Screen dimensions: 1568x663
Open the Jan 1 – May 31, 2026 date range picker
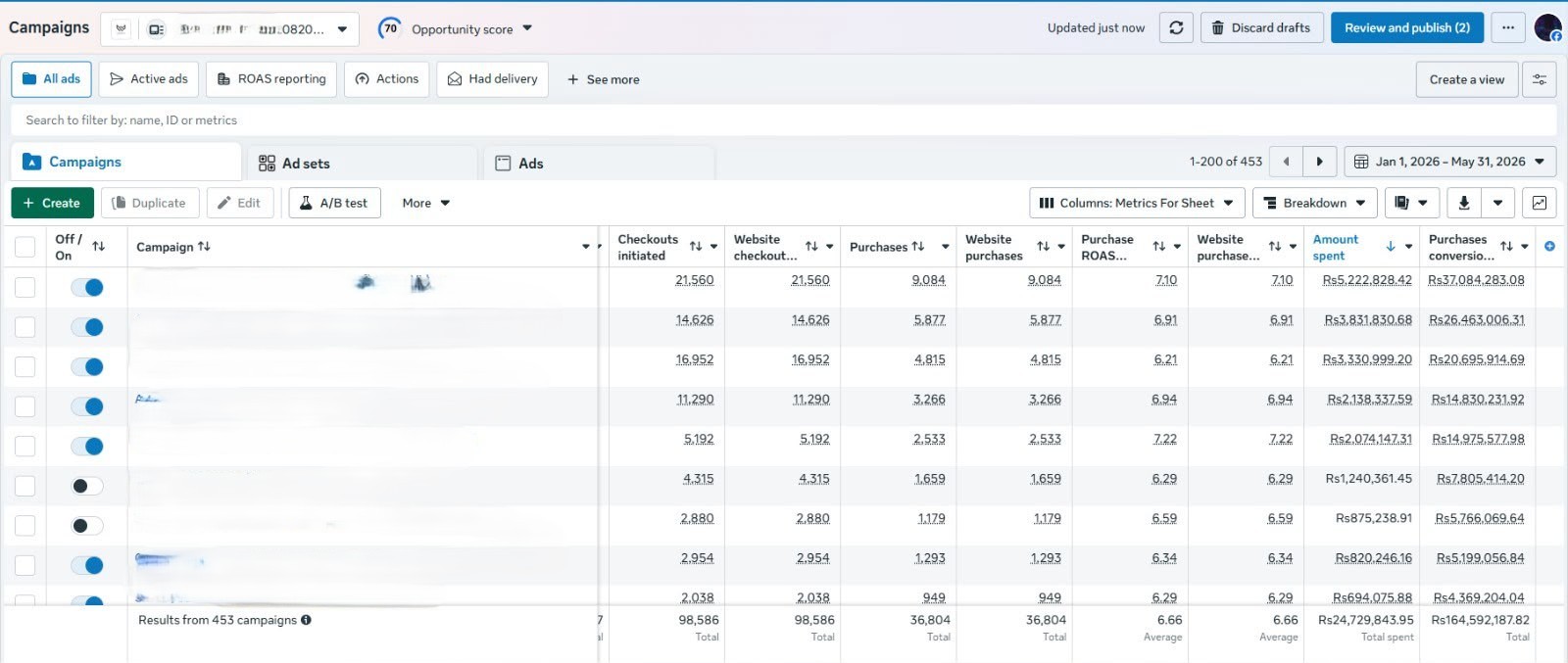tap(1450, 162)
